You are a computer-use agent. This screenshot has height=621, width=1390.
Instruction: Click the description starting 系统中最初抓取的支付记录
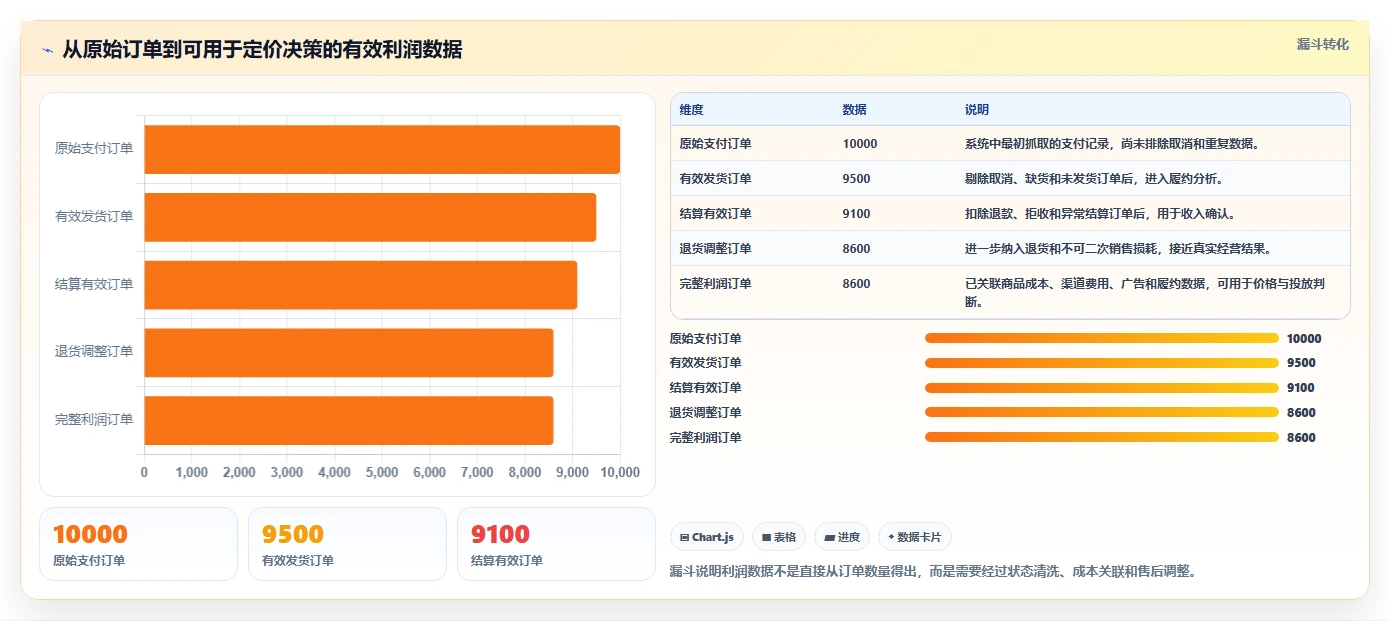[x=1112, y=144]
